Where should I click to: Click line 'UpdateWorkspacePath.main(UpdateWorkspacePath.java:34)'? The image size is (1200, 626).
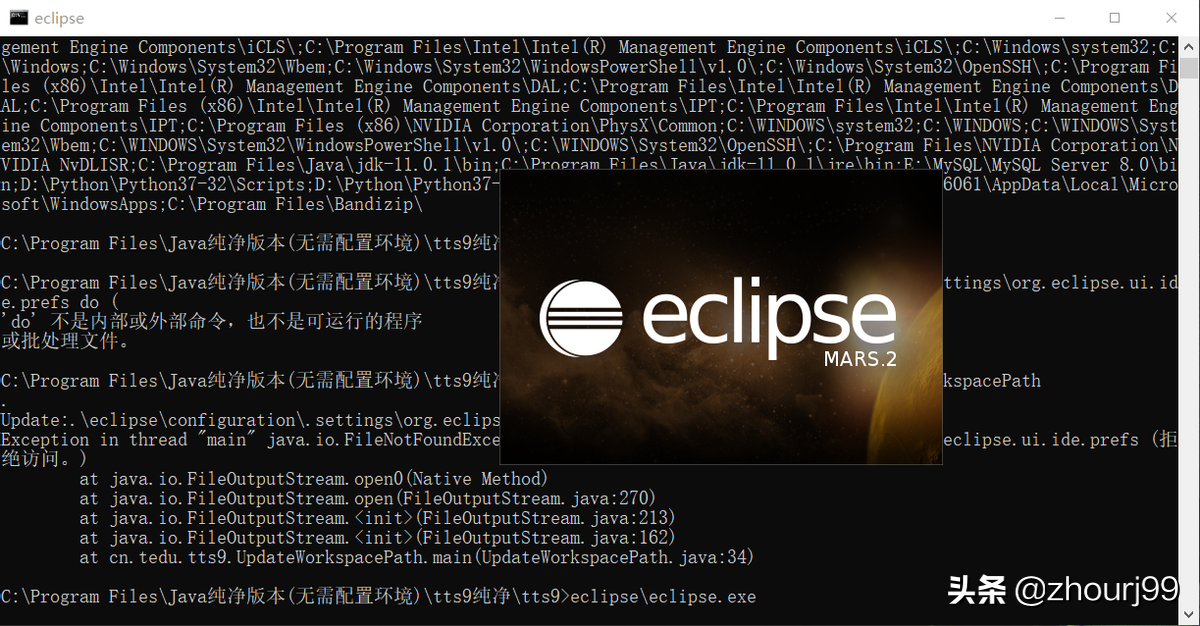coord(416,557)
